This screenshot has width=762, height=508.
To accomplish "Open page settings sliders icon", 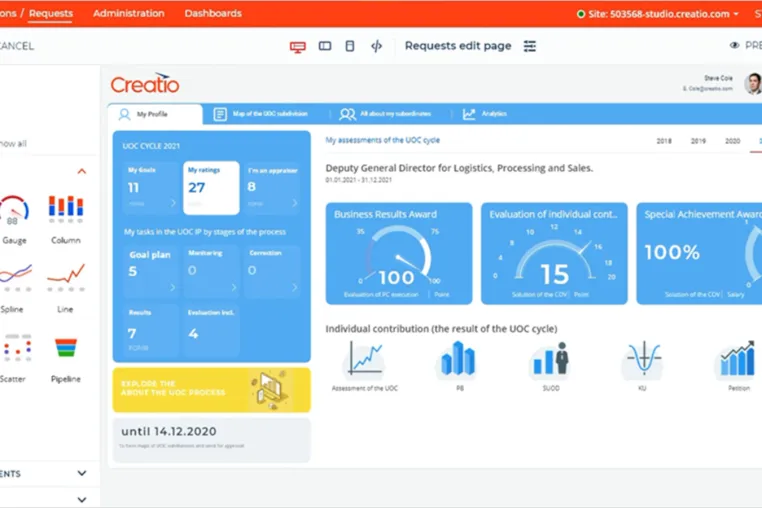I will [530, 46].
